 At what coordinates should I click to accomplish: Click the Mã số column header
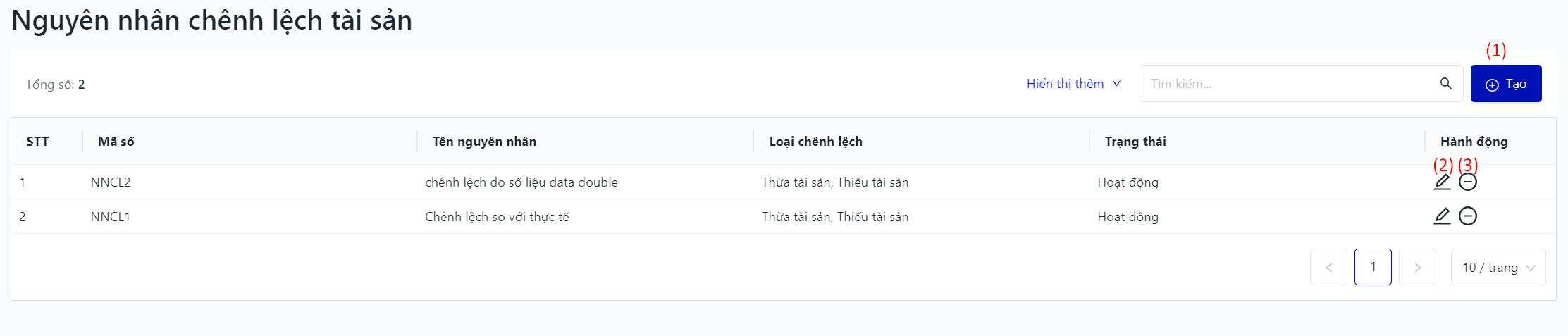(116, 142)
